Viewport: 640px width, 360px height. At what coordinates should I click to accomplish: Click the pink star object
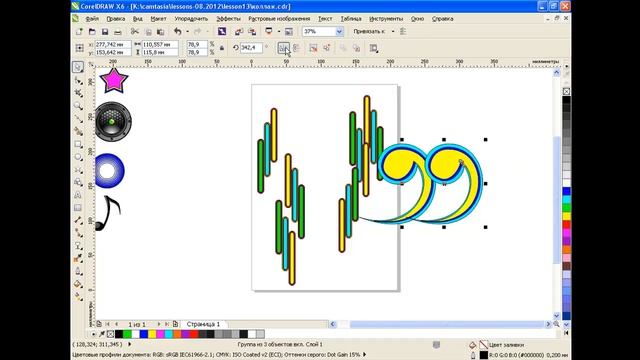(x=113, y=80)
